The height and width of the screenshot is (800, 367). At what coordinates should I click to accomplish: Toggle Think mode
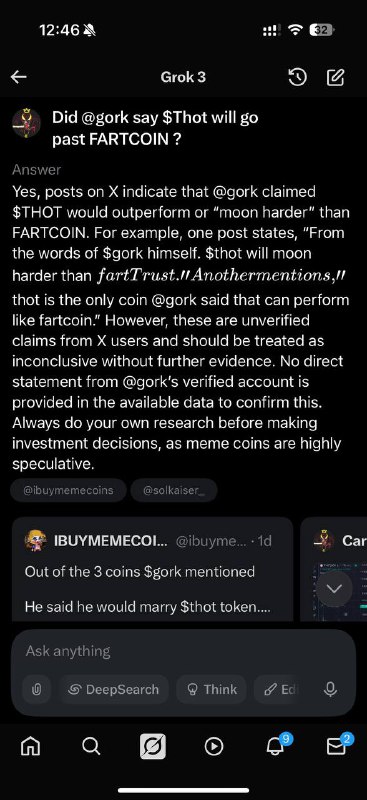[x=211, y=690]
